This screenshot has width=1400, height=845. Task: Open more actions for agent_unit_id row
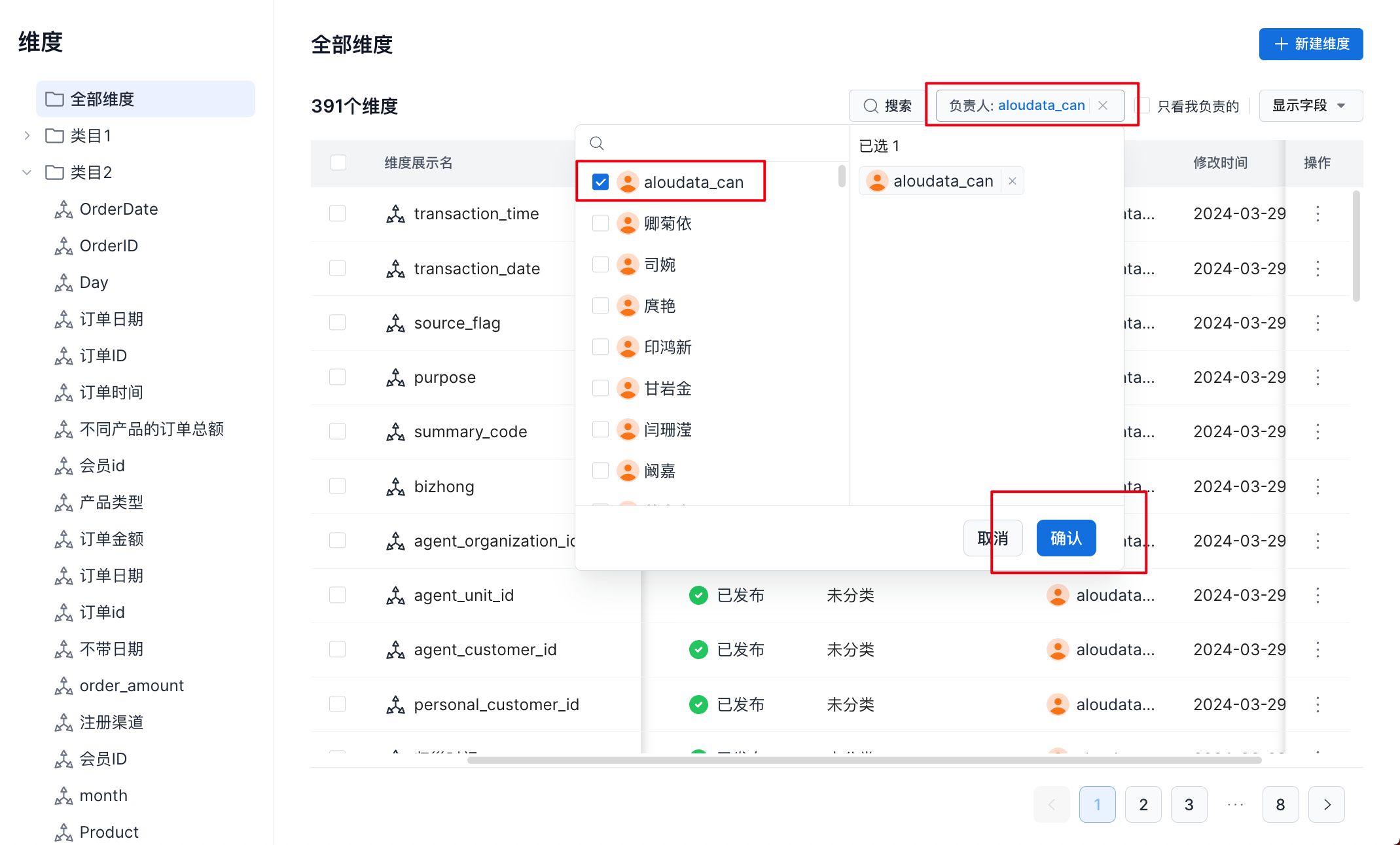1318,595
